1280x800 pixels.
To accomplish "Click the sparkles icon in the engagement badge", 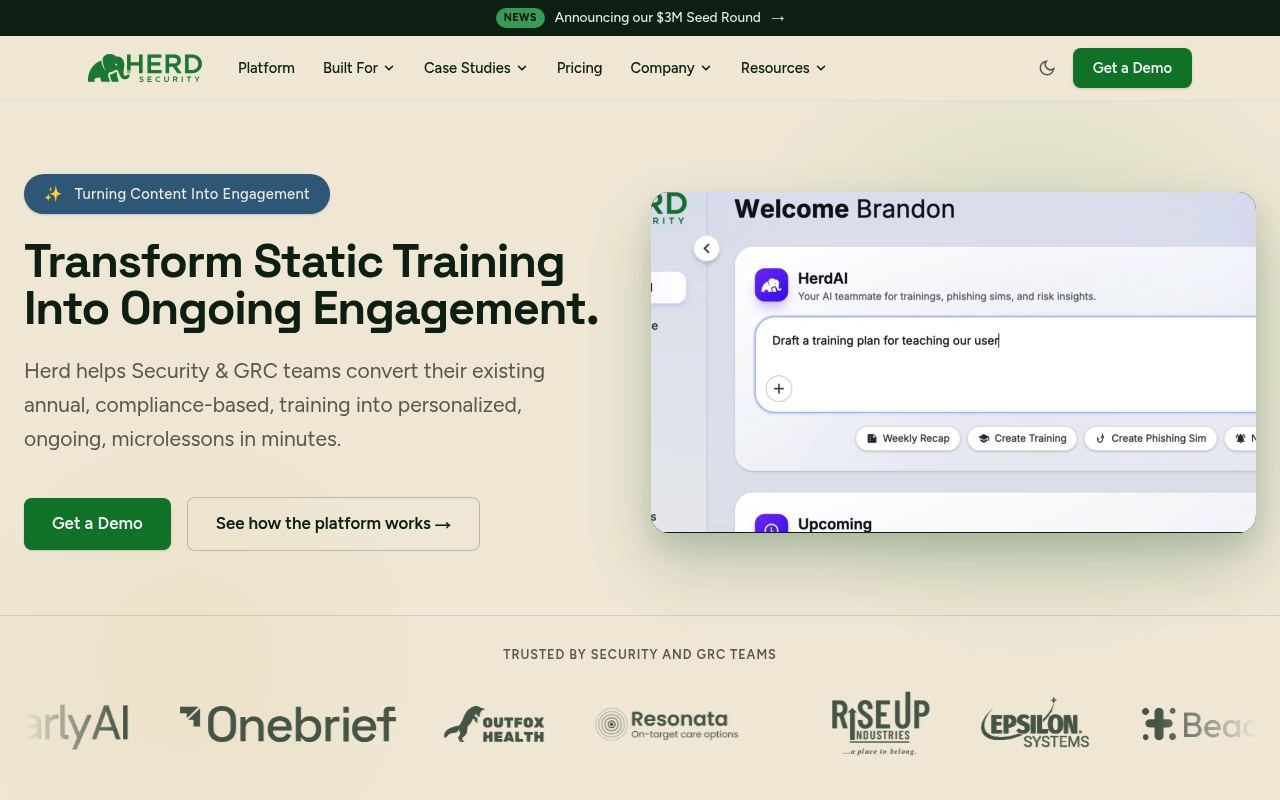I will [53, 194].
